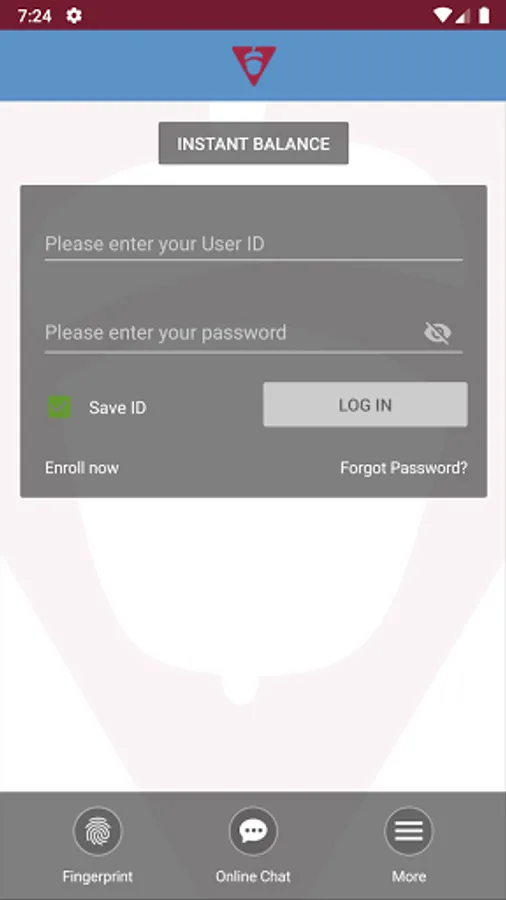Image resolution: width=506 pixels, height=900 pixels.
Task: Open settings gear in status bar
Action: (x=73, y=15)
